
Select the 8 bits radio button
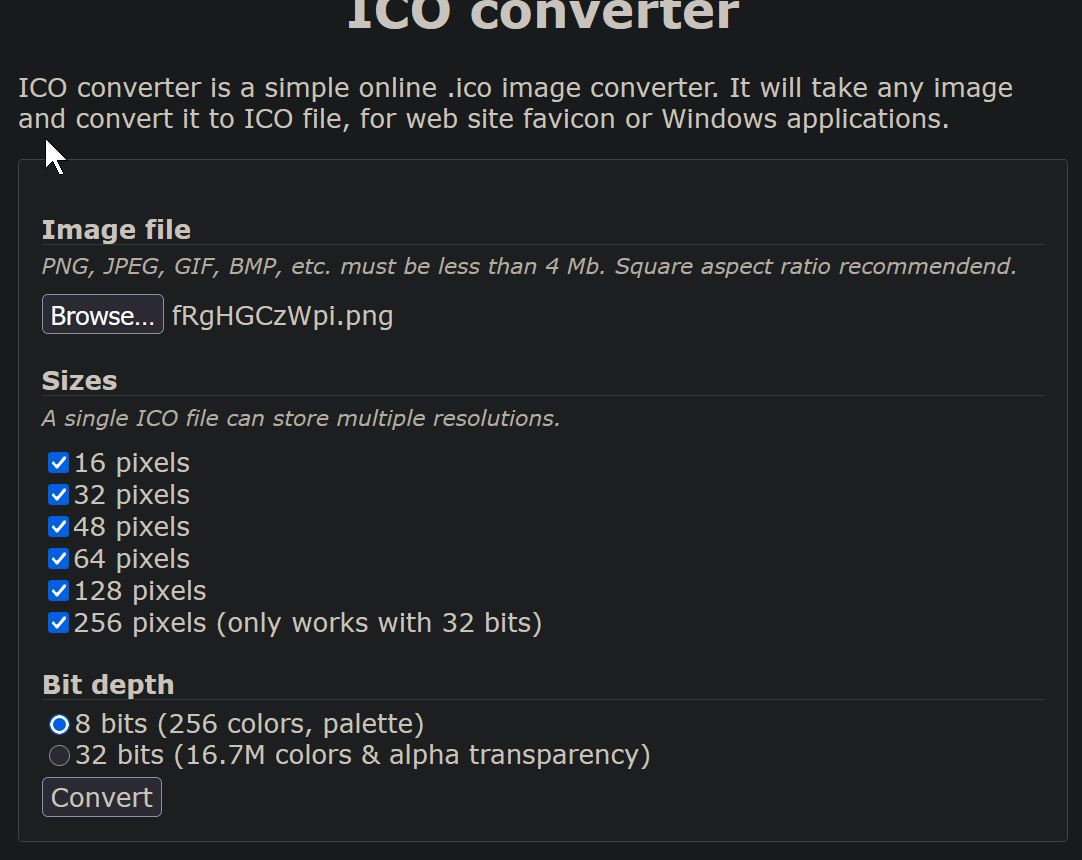(x=60, y=724)
